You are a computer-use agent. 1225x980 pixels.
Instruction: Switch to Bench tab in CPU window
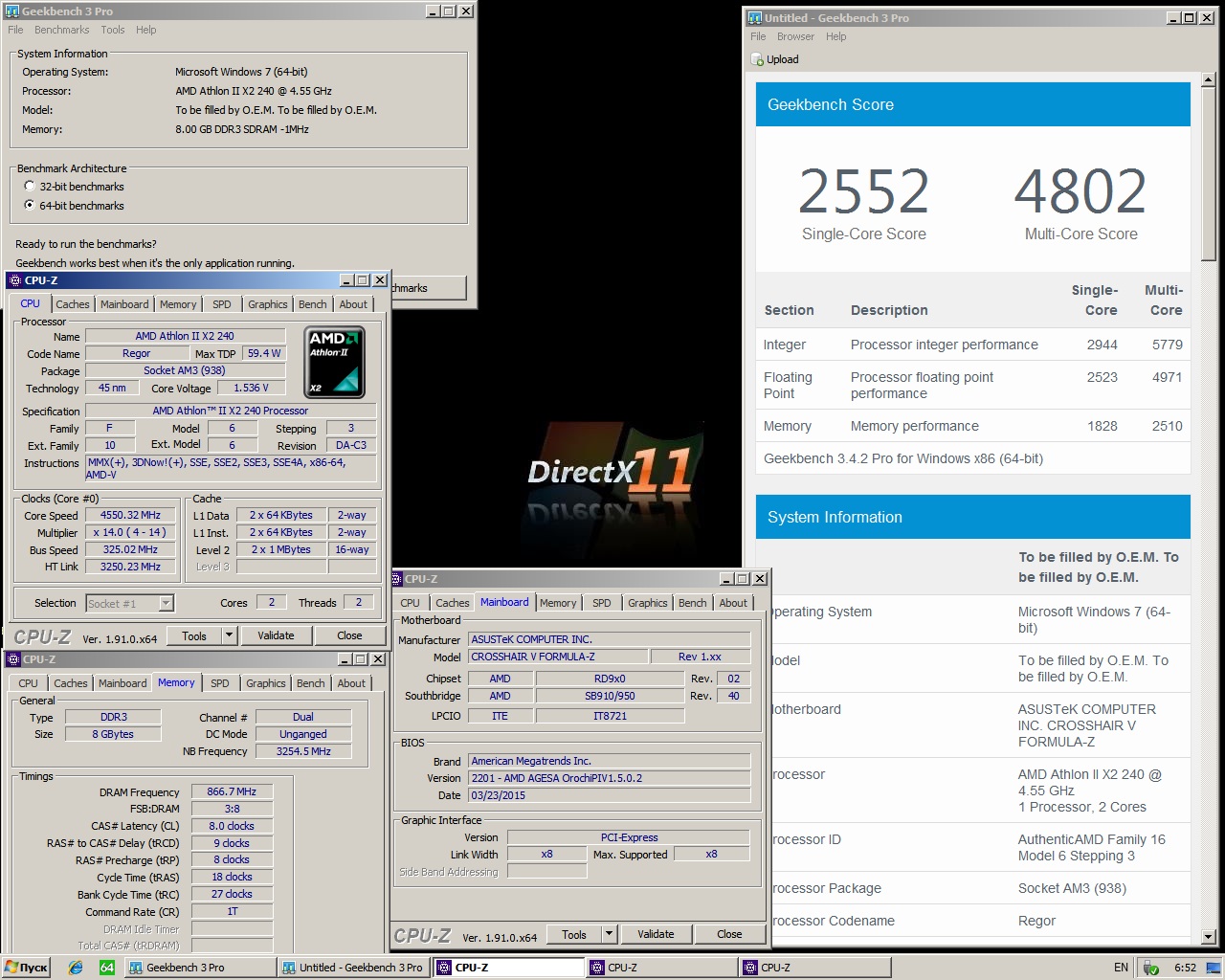pos(312,304)
